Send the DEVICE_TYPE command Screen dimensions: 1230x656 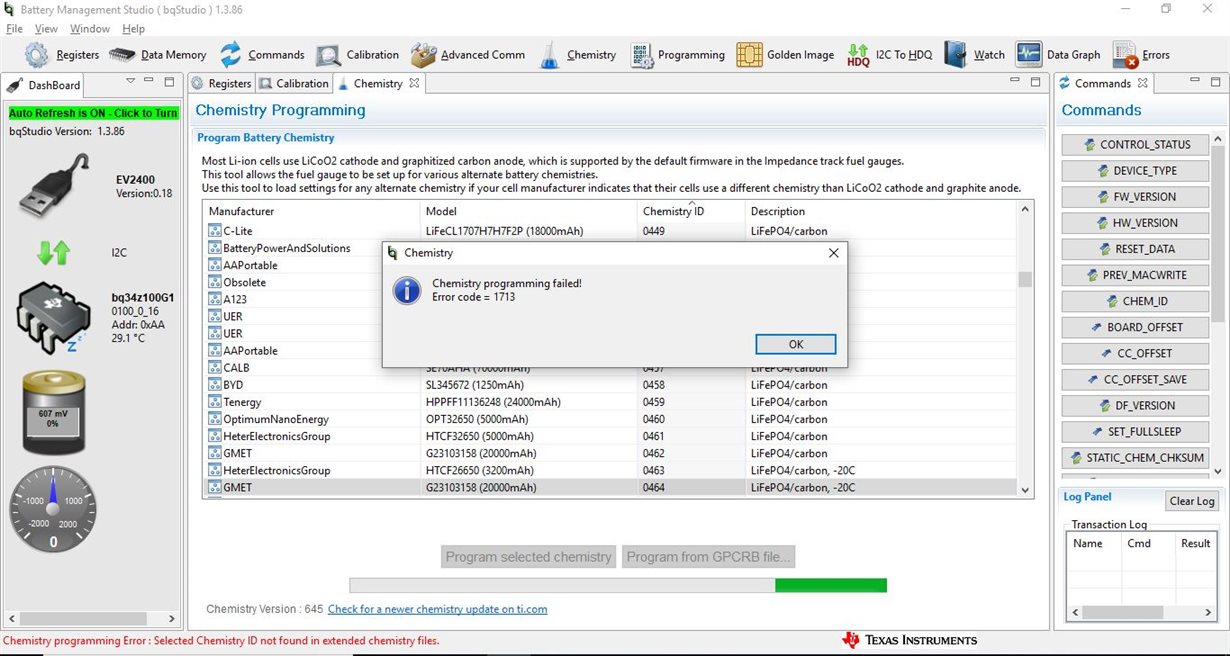tap(1135, 171)
